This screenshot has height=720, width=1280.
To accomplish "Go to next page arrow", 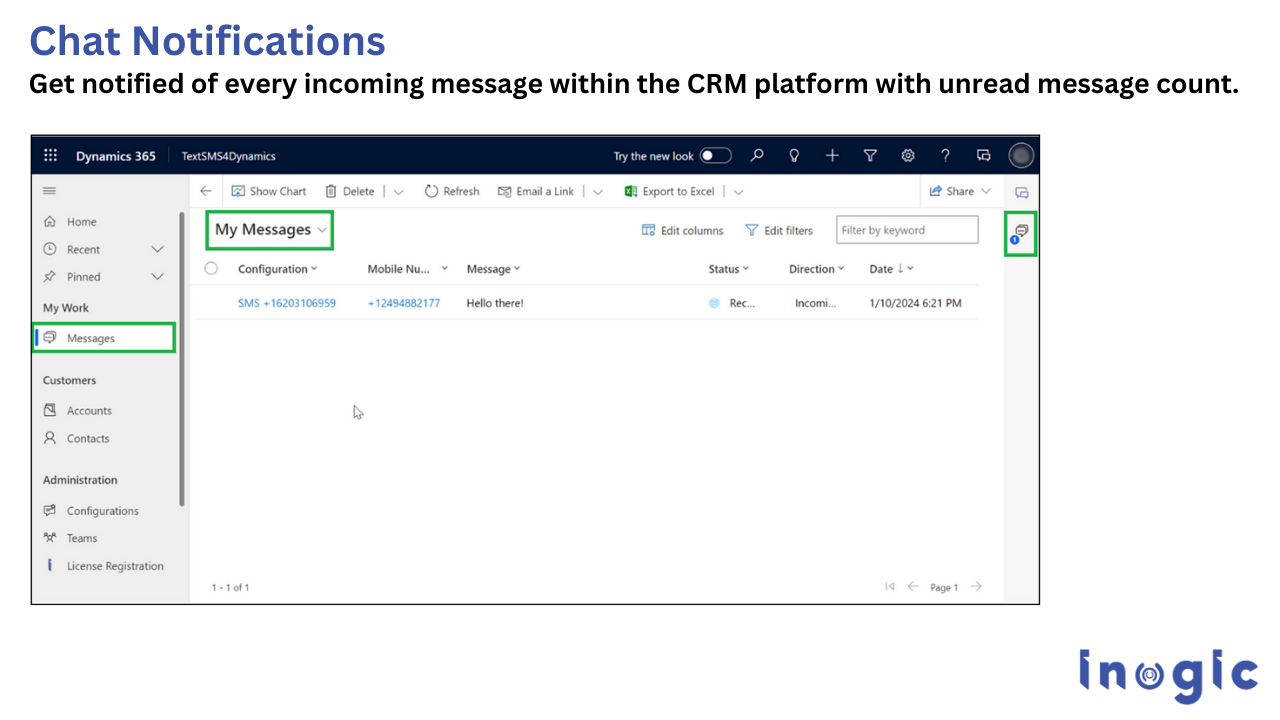I will 976,587.
